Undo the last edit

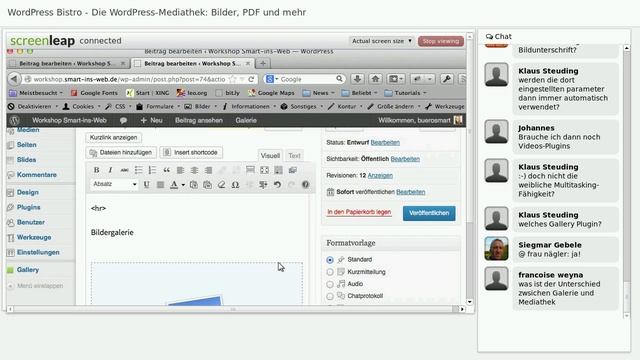click(x=278, y=184)
